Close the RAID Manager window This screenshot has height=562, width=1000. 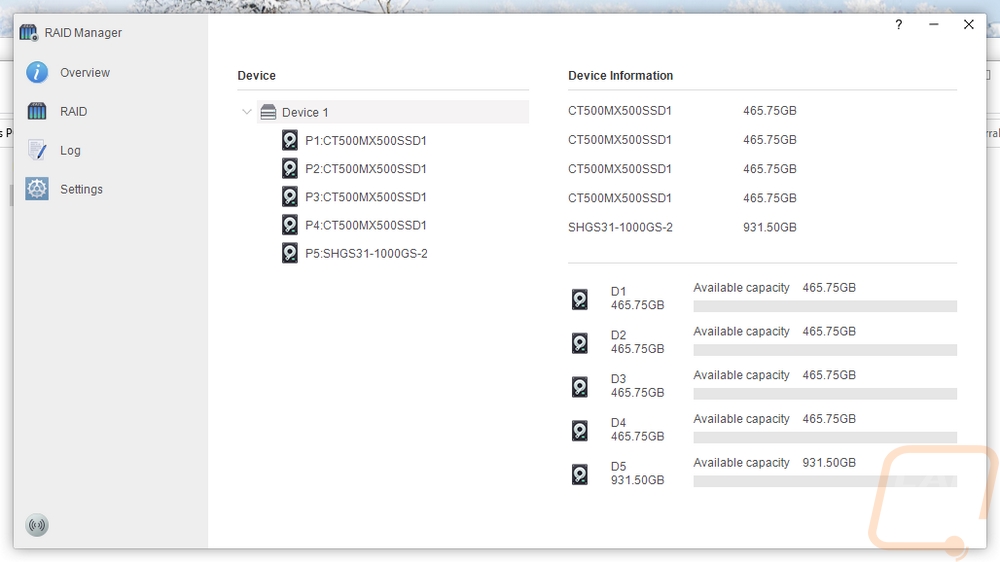[969, 24]
